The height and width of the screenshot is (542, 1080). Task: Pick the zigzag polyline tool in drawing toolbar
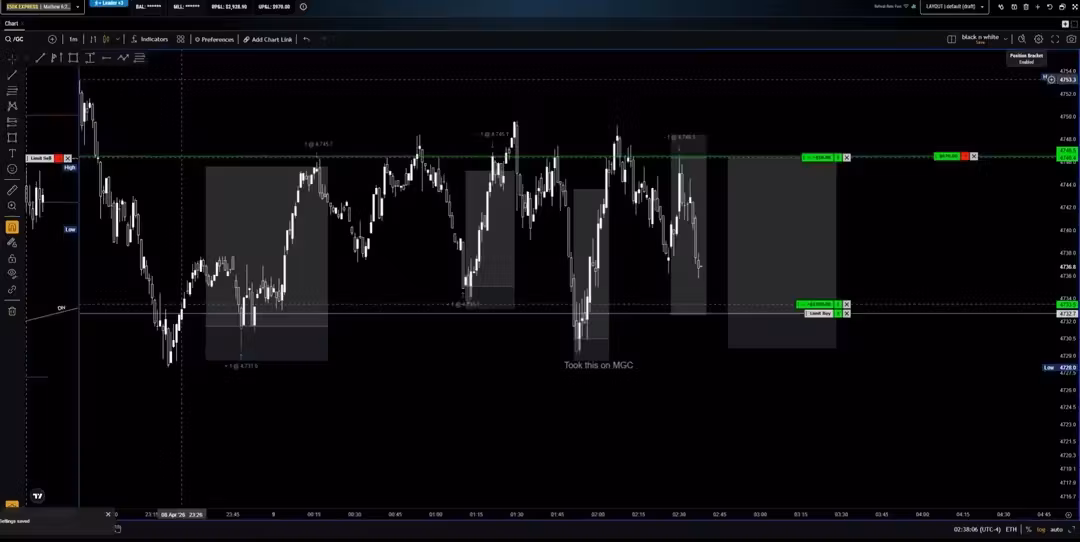(x=123, y=58)
